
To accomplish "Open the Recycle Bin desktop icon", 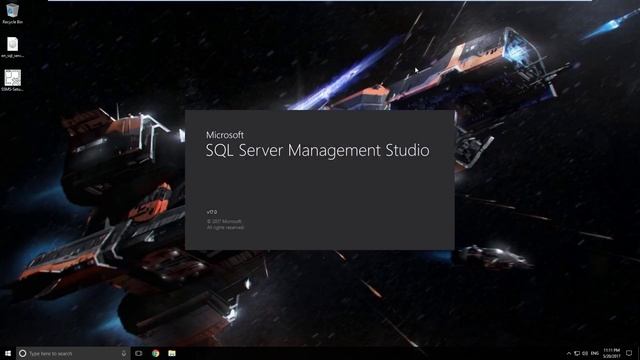I will tap(12, 13).
